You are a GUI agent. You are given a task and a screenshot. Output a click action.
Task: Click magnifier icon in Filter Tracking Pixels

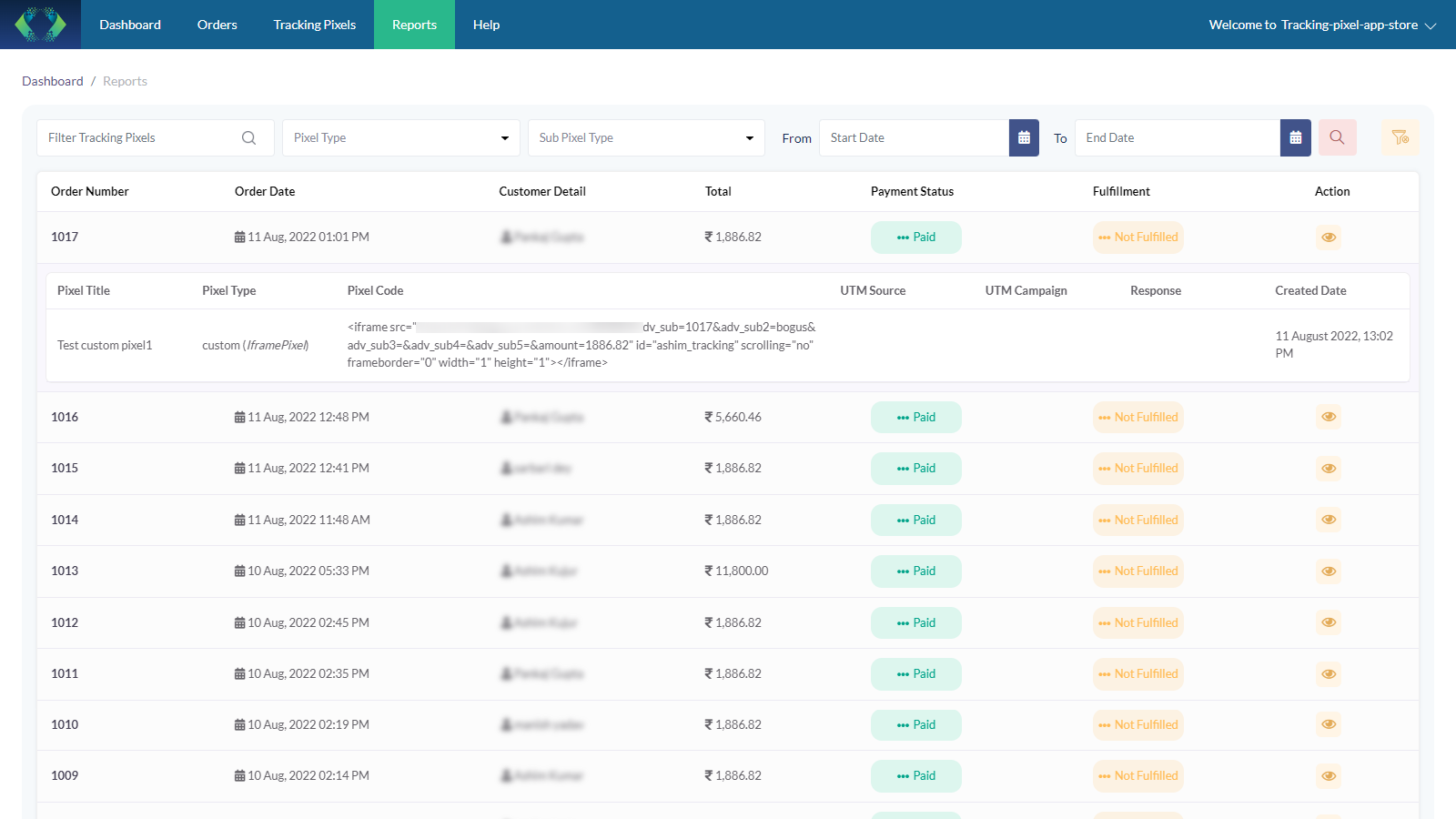pyautogui.click(x=248, y=138)
